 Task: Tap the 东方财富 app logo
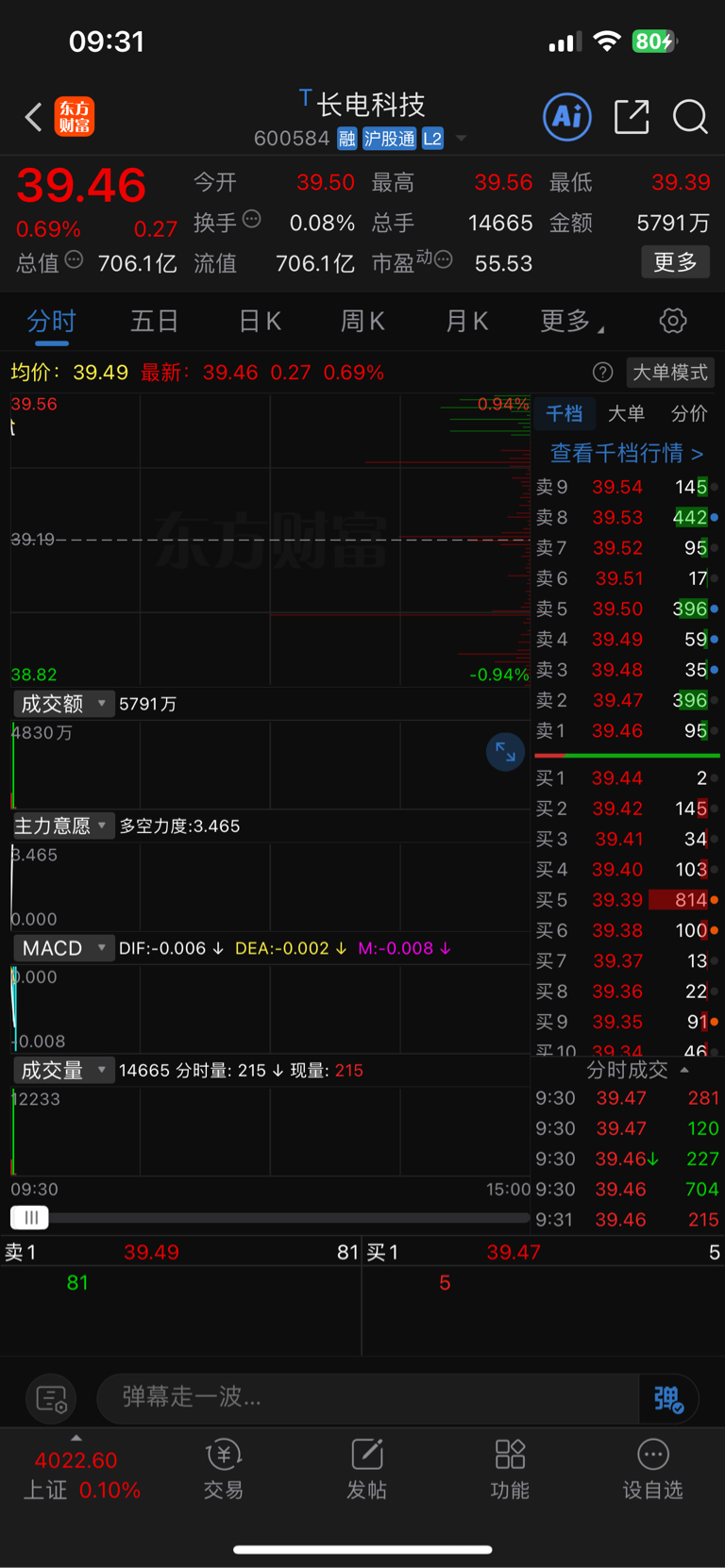(x=75, y=117)
